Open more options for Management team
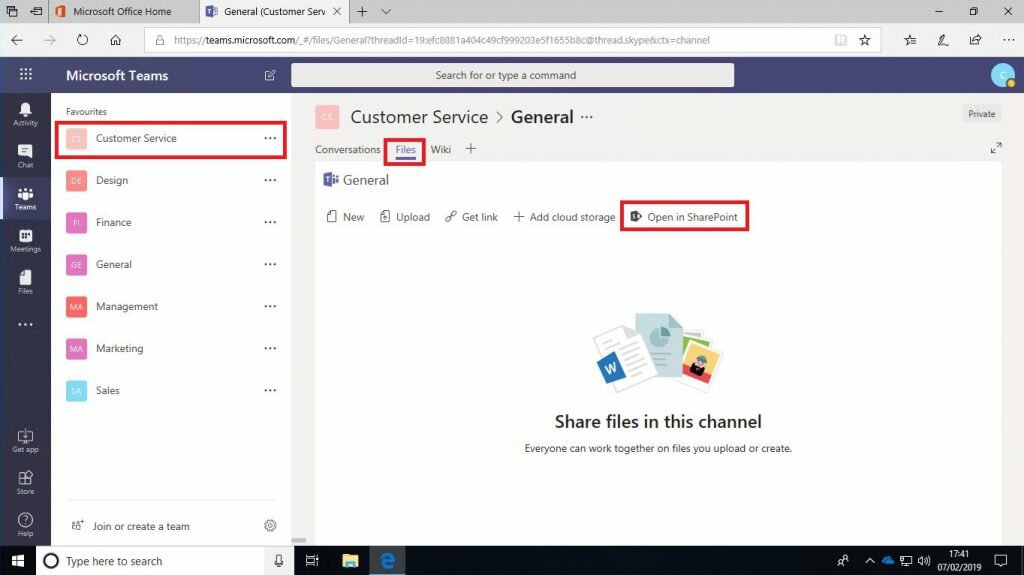 pyautogui.click(x=270, y=306)
